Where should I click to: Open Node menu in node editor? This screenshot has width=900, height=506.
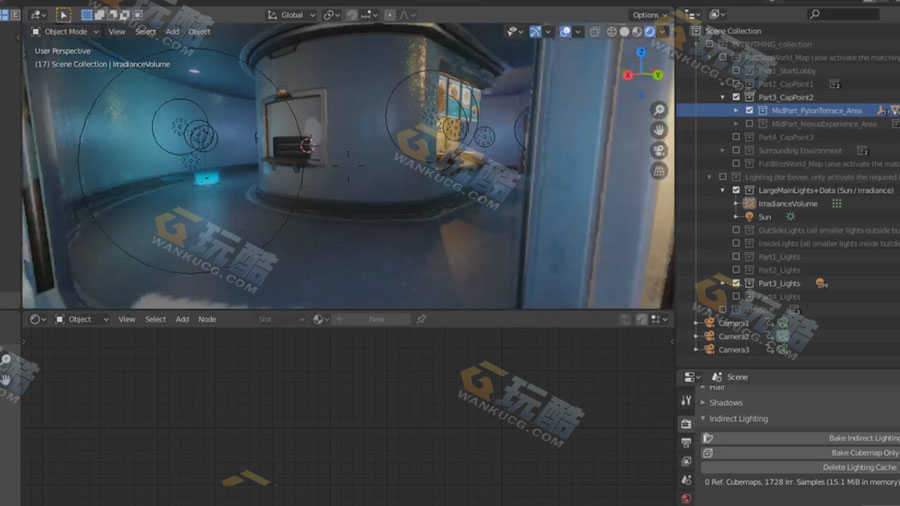pos(207,320)
